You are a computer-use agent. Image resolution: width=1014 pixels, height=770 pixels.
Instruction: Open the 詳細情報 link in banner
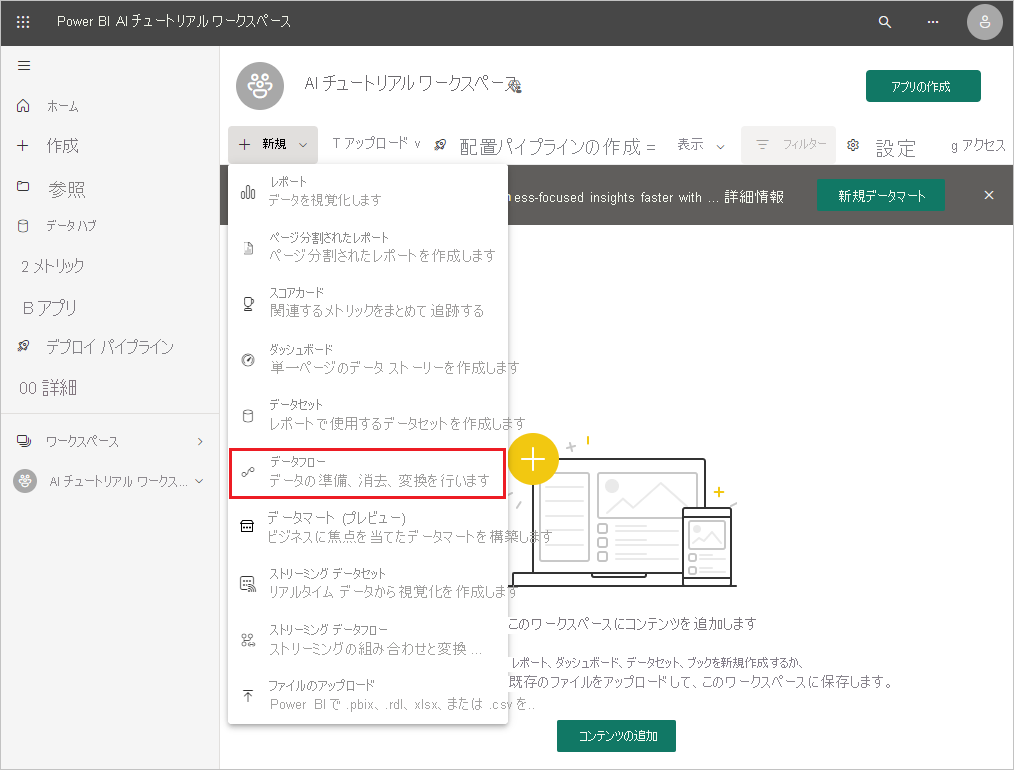click(754, 197)
